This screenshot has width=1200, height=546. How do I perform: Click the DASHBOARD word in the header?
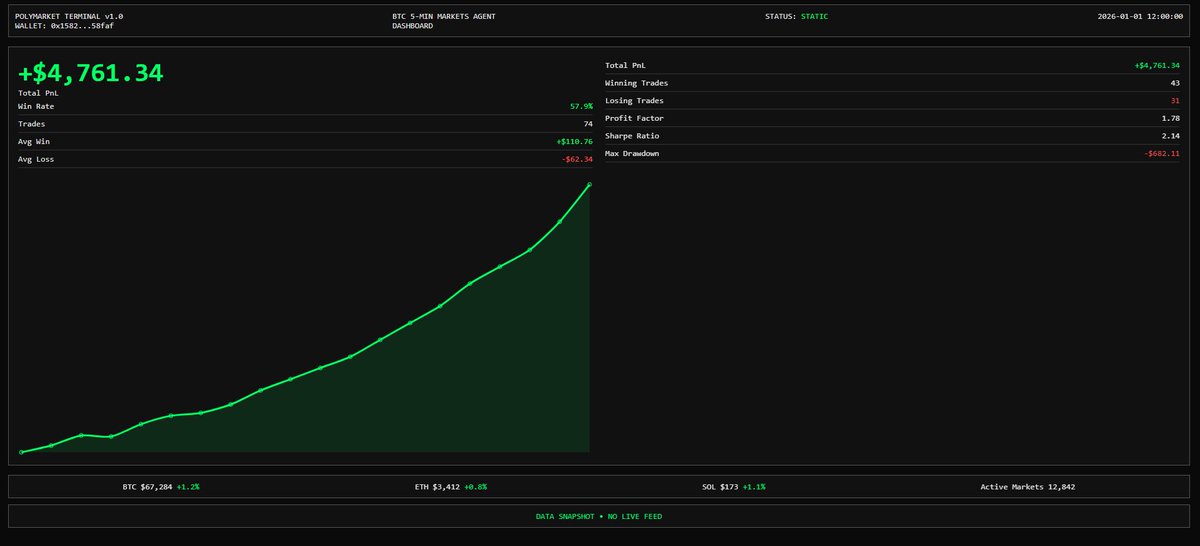click(x=412, y=26)
